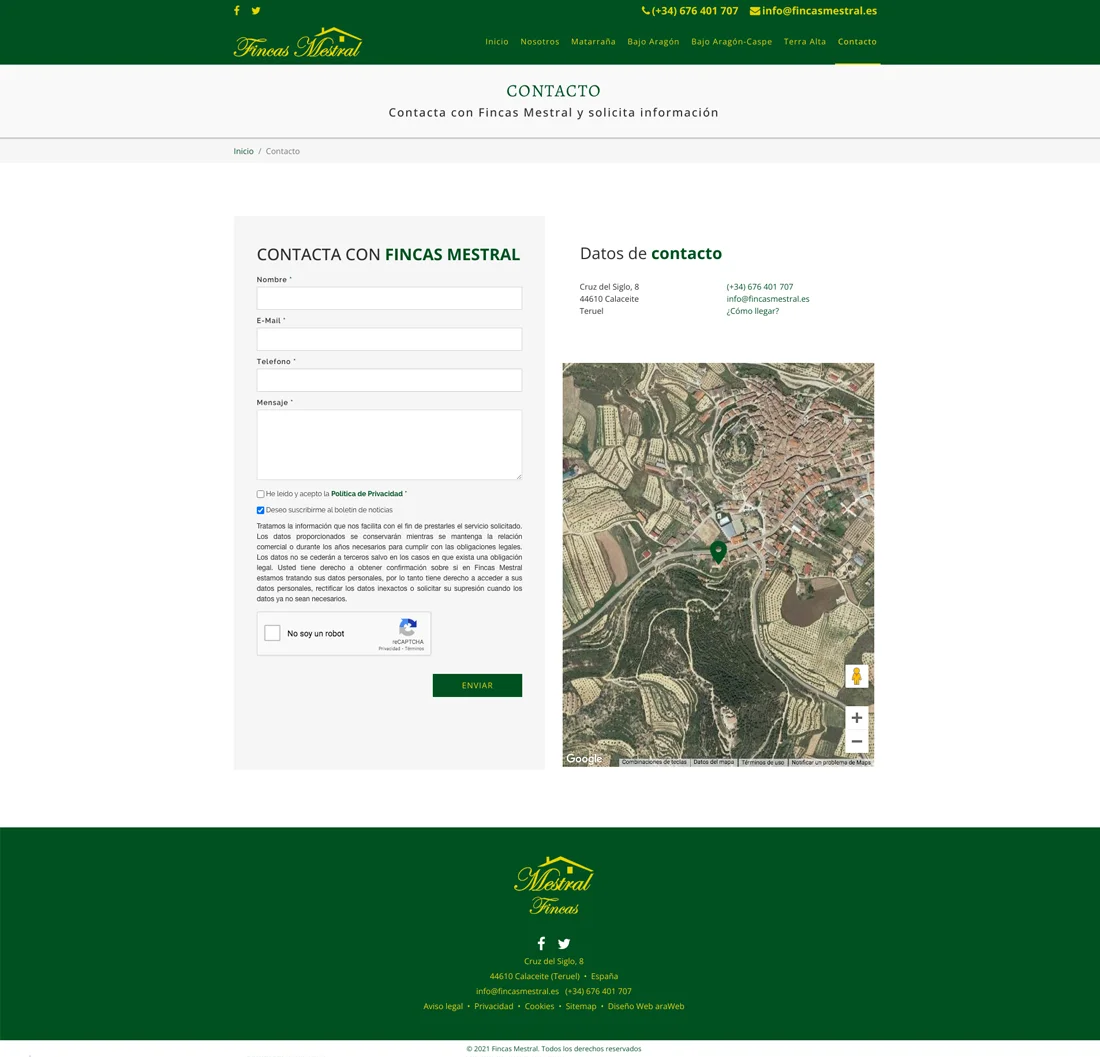
Task: Open Bajo Aragón-Caspe navigation item
Action: 731,41
